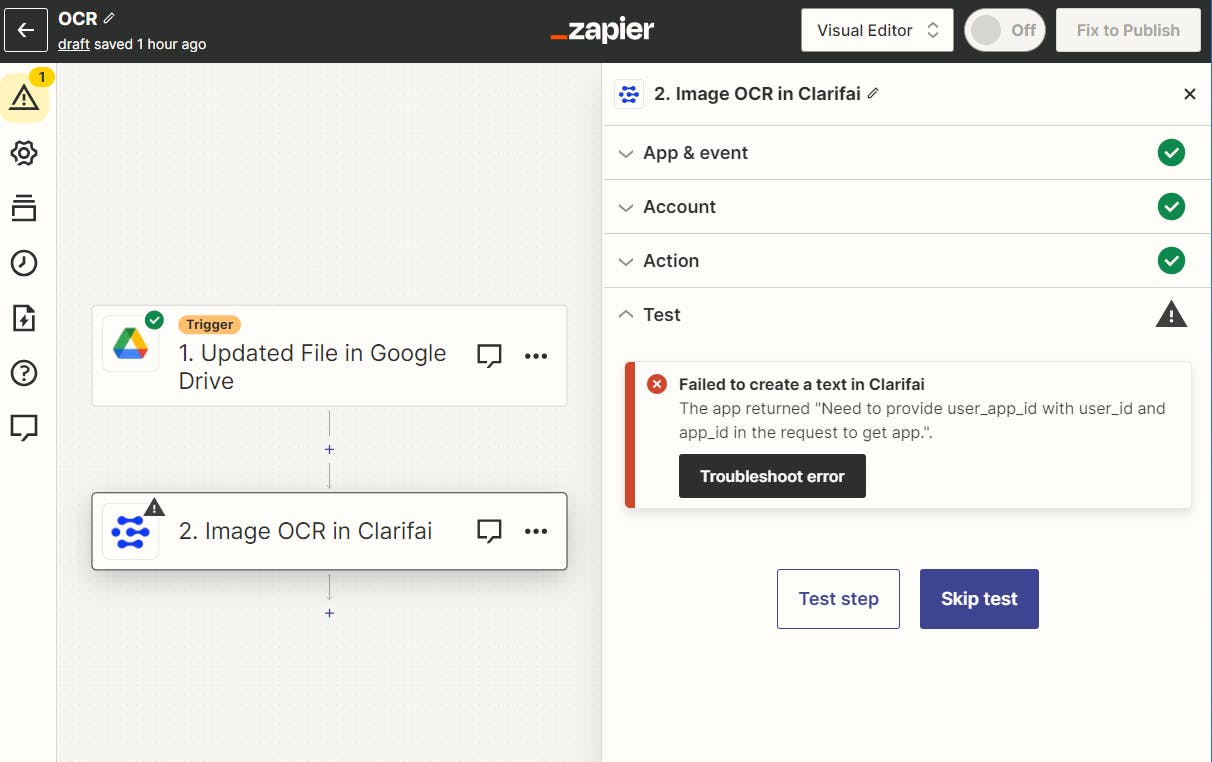
Task: Expand the App & event section
Action: (696, 153)
